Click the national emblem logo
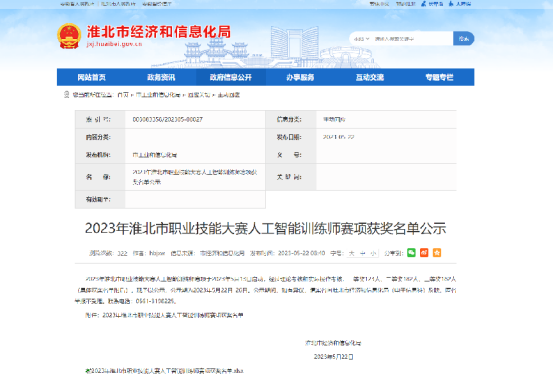Image resolution: width=554 pixels, height=388 pixels. 69,36
